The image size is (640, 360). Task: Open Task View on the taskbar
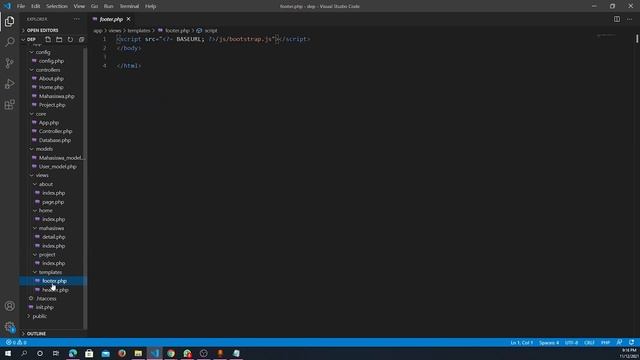click(56, 353)
